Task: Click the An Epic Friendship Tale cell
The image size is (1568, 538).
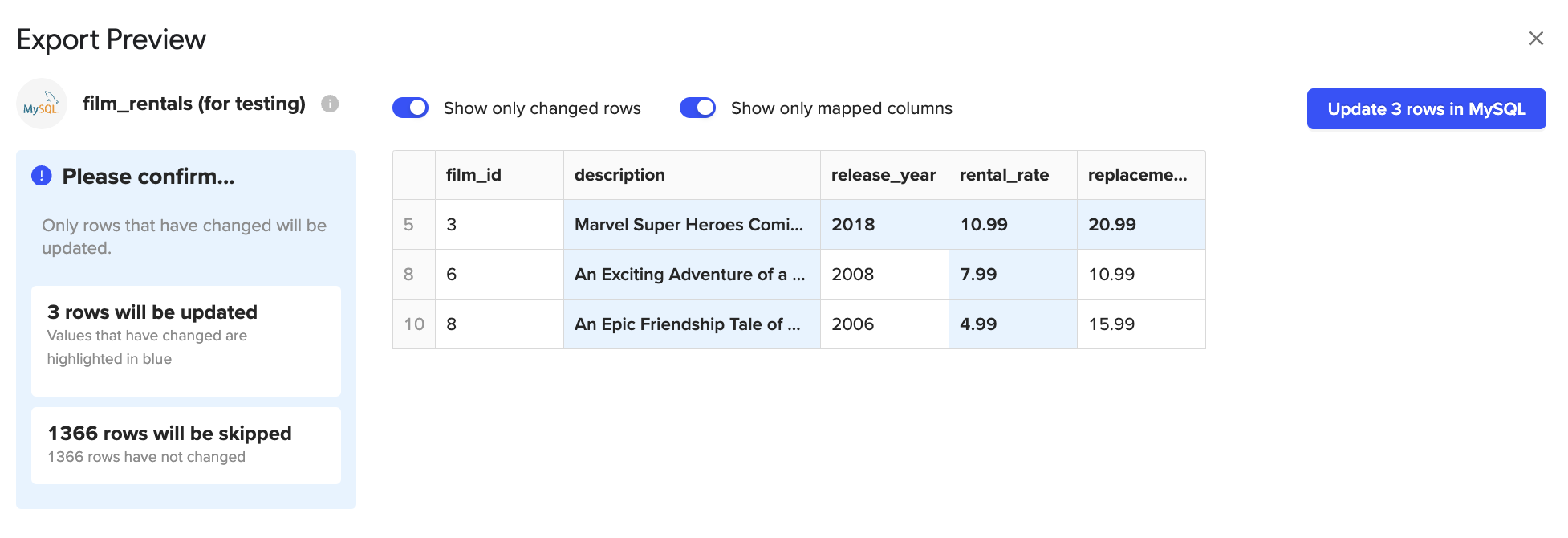Action: pyautogui.click(x=692, y=324)
